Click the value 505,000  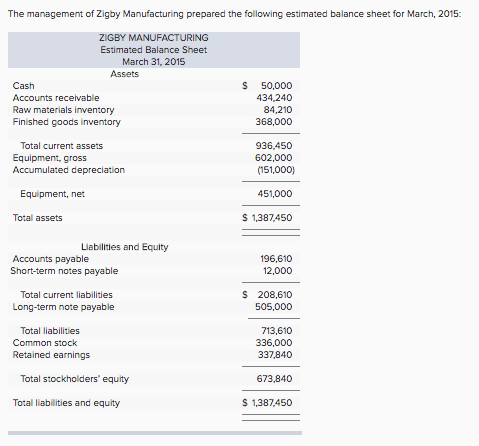[x=274, y=307]
